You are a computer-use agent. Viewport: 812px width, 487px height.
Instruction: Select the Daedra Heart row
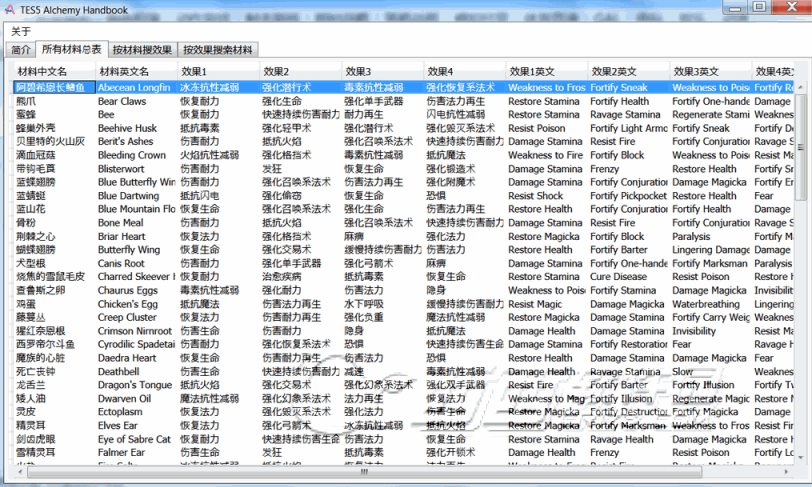[x=126, y=358]
